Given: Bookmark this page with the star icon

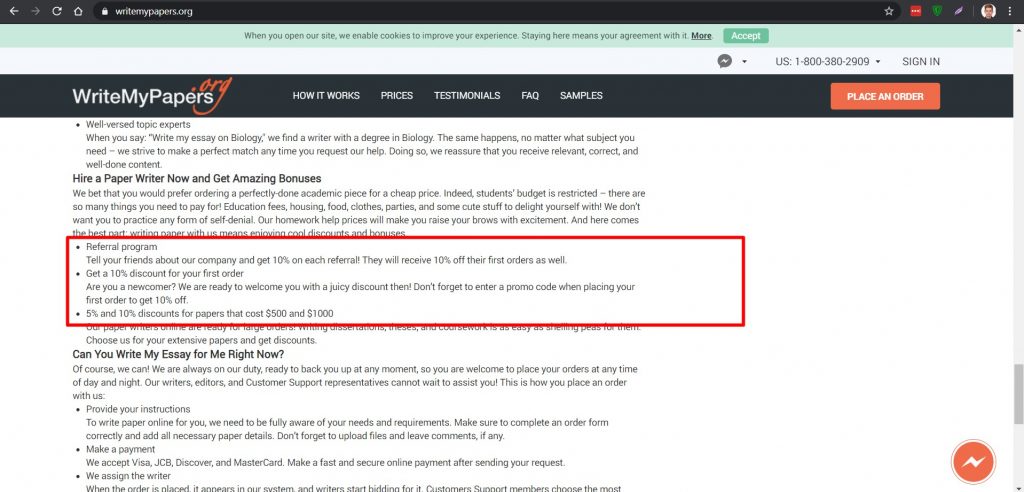Looking at the screenshot, I should (x=889, y=11).
